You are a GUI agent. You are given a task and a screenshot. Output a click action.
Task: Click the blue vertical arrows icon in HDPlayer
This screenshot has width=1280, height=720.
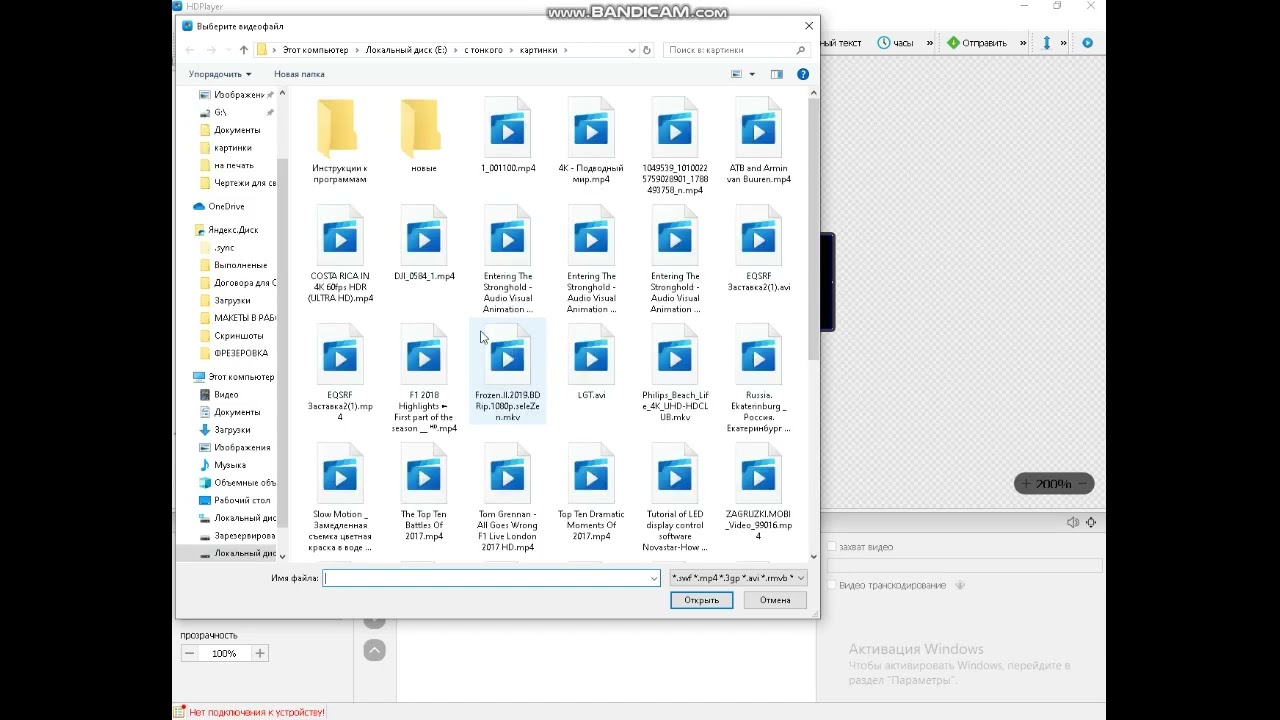pyautogui.click(x=1047, y=43)
